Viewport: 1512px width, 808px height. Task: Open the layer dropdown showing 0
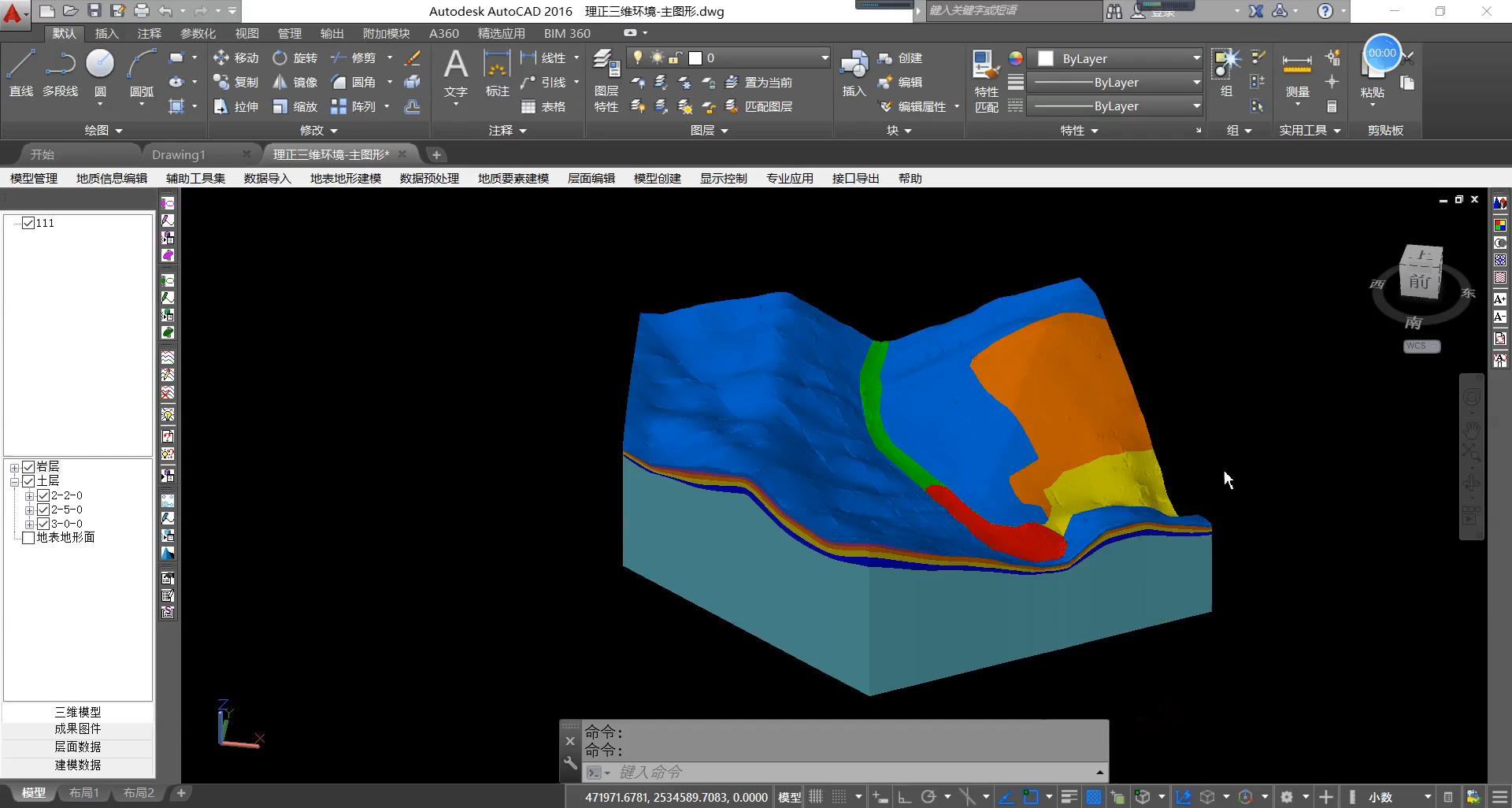click(728, 57)
